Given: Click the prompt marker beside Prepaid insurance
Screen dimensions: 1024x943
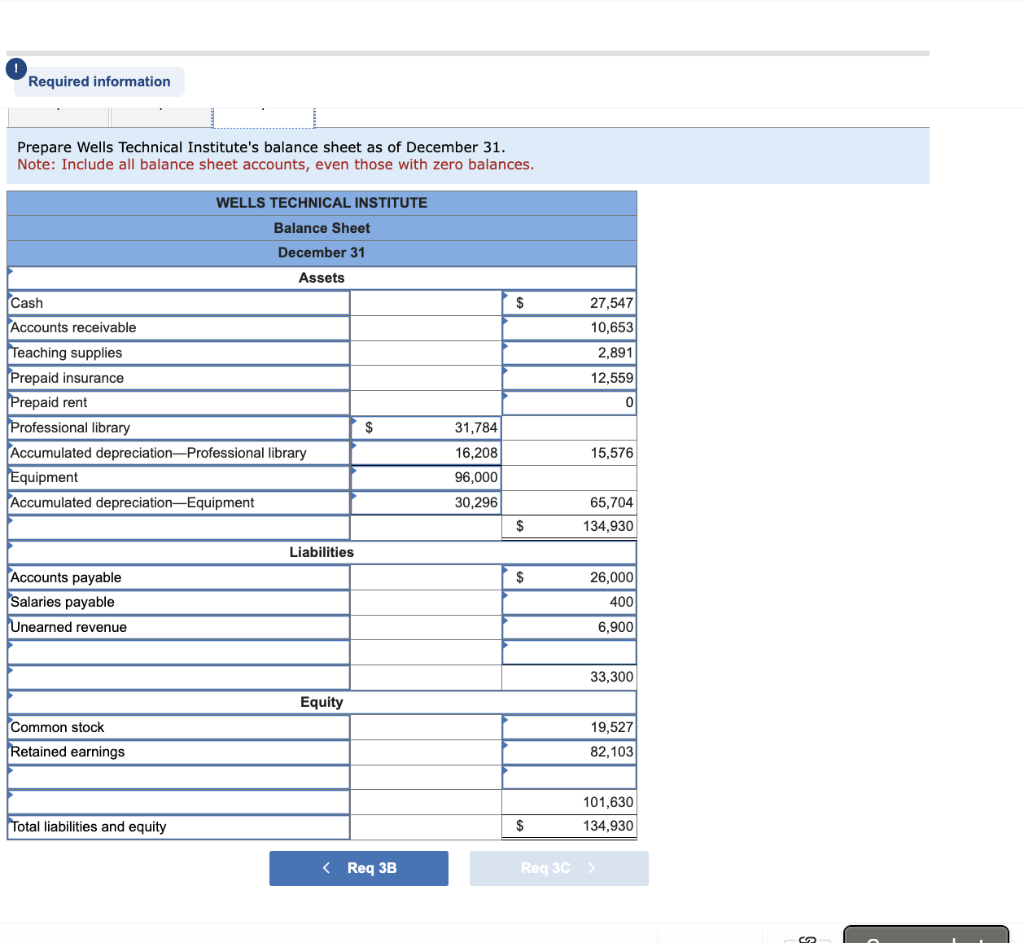Looking at the screenshot, I should click(x=9, y=370).
